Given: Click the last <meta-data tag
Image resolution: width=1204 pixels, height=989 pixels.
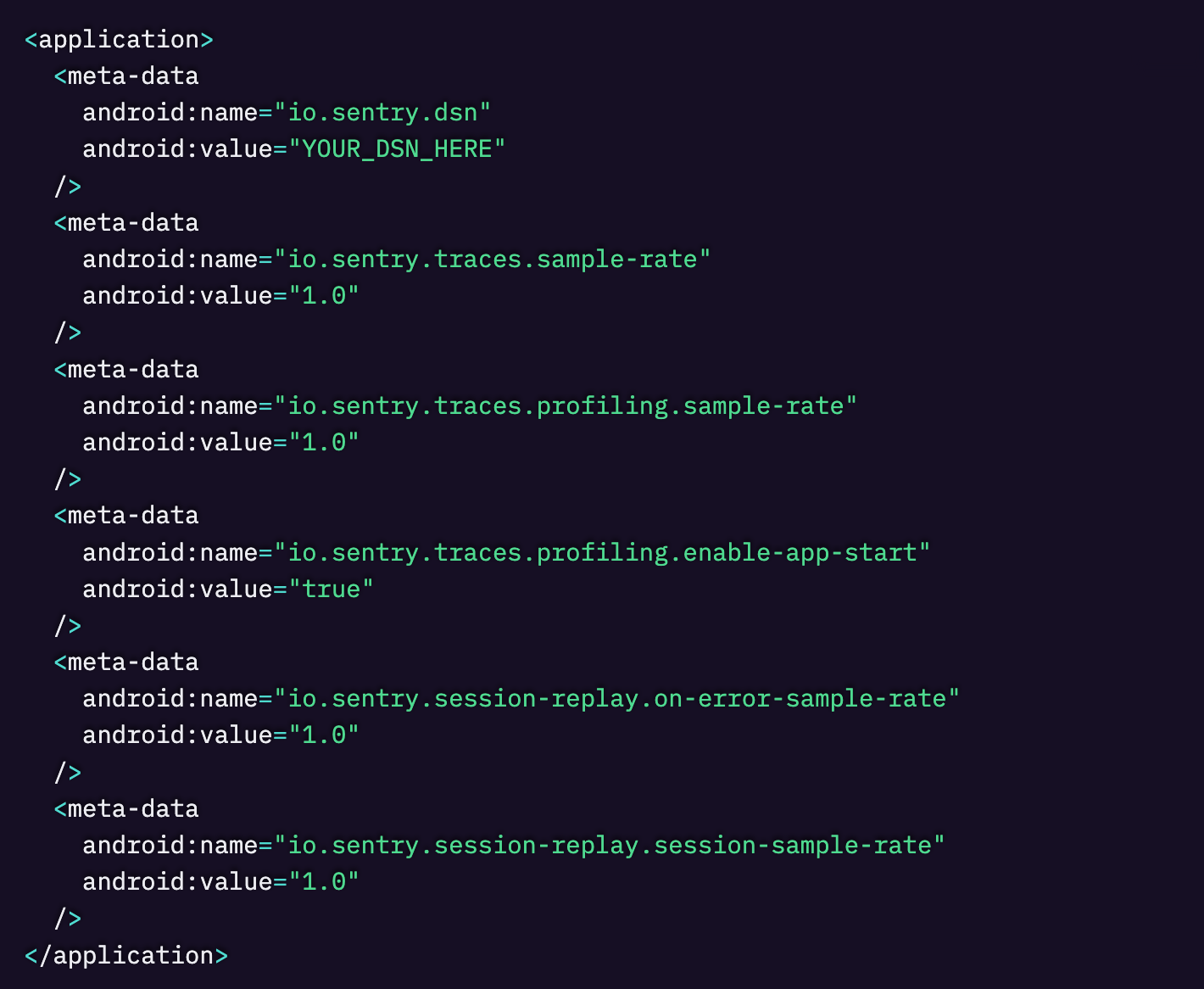Looking at the screenshot, I should click(x=126, y=809).
